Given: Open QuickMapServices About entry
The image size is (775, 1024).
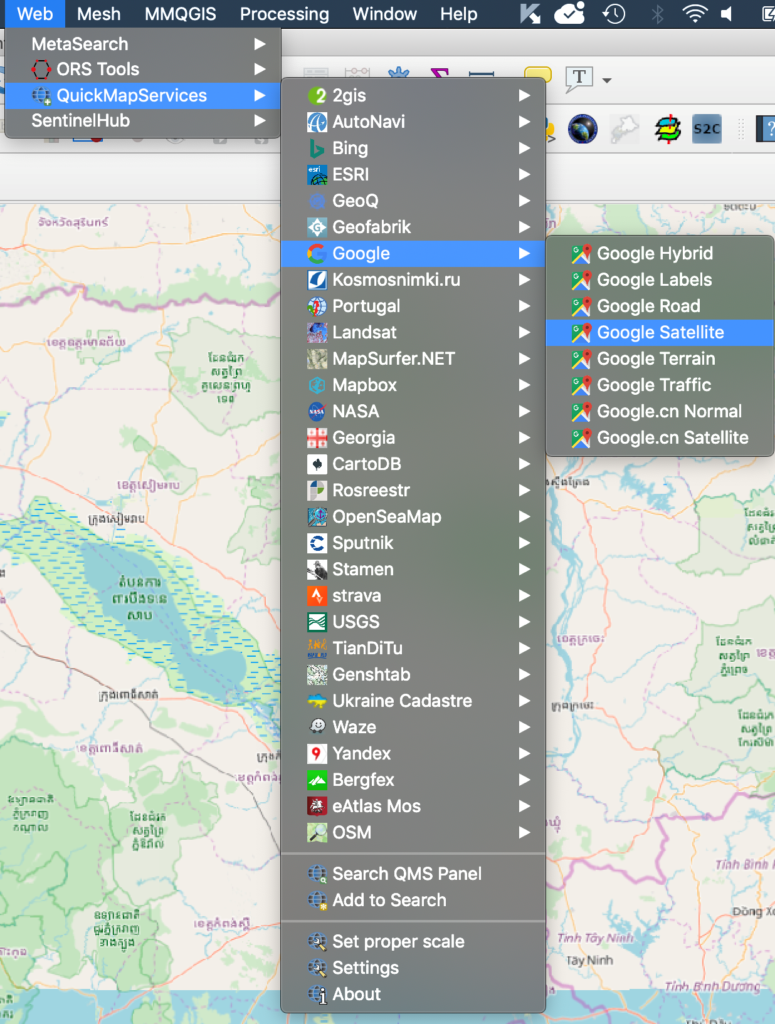Looking at the screenshot, I should pos(413,994).
